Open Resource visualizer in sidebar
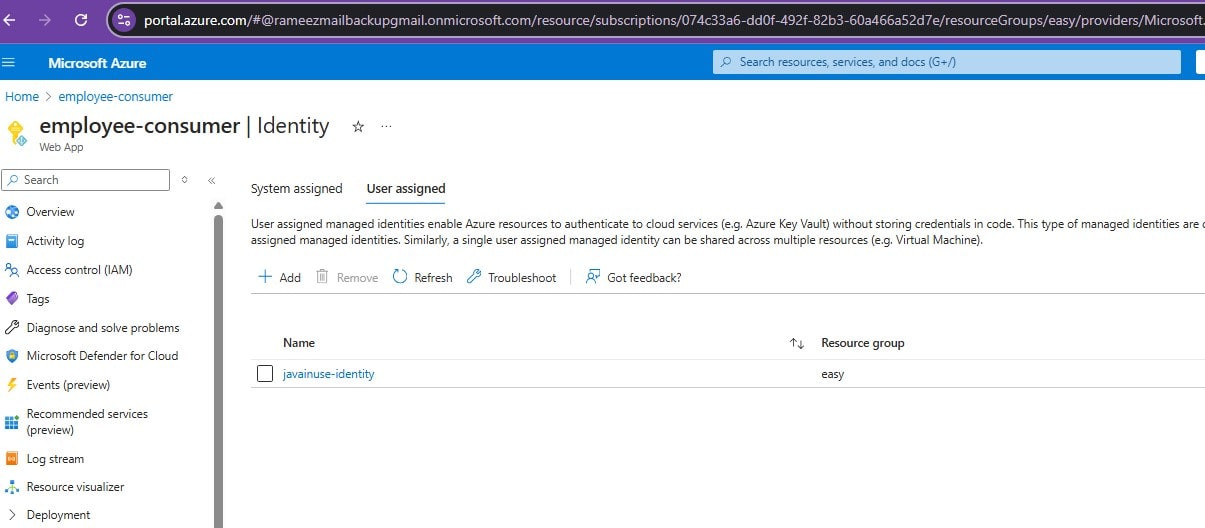Viewport: 1205px width, 528px height. pos(75,487)
